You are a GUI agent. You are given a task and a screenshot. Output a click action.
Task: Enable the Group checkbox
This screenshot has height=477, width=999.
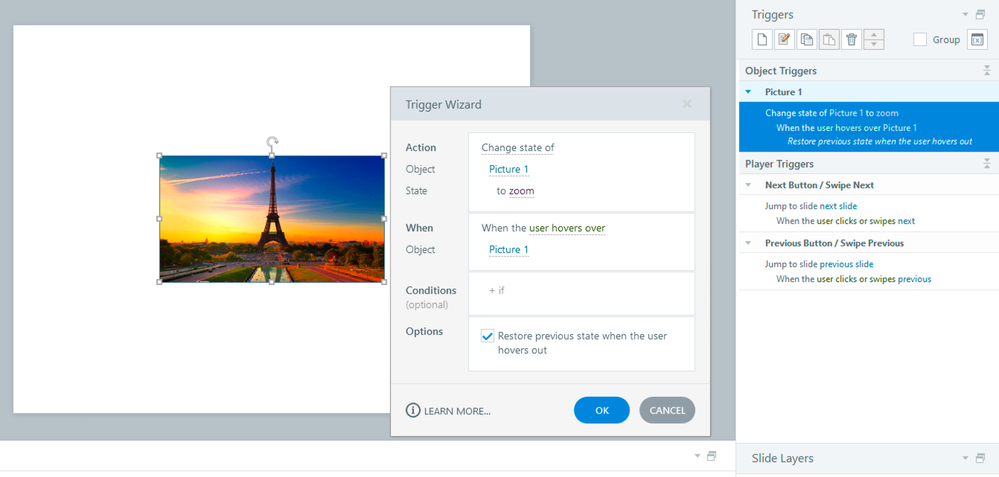[920, 40]
